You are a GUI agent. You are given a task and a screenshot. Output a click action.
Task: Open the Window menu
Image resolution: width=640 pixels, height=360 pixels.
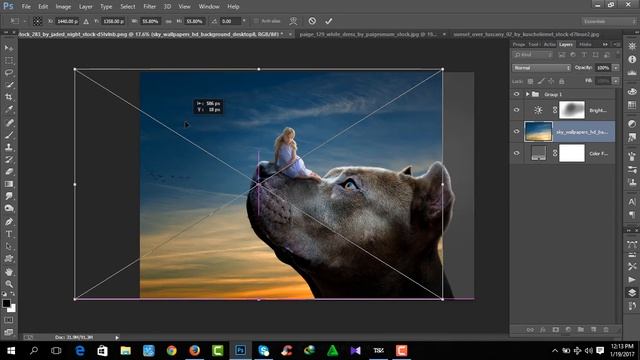pos(209,7)
